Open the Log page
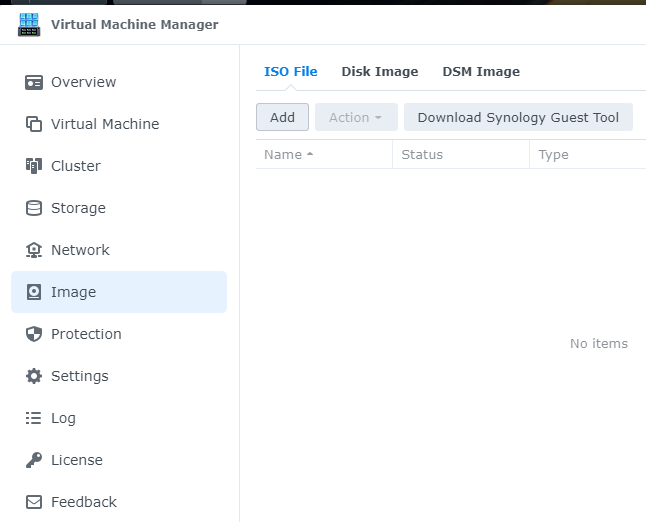The image size is (646, 522). tap(119, 418)
